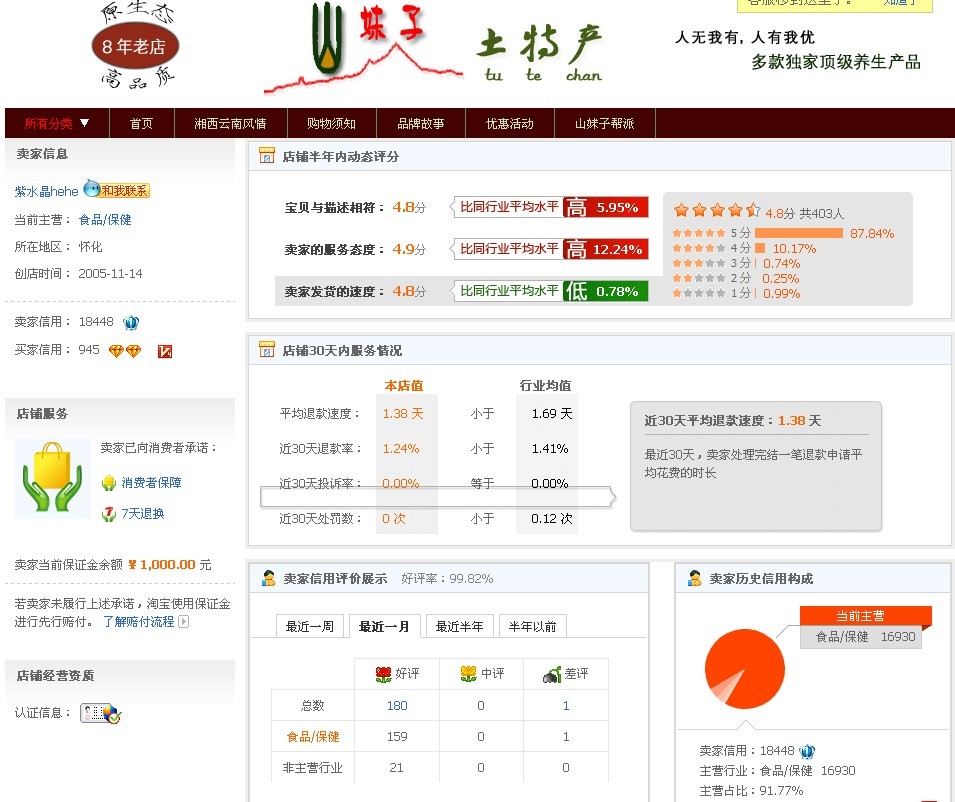Click the buyer credit diamond icons

tap(125, 351)
